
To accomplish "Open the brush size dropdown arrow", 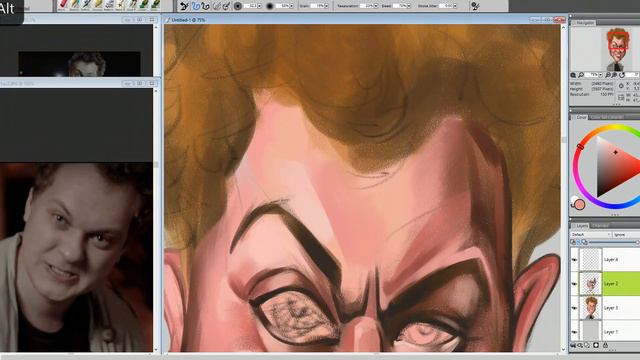I will point(259,6).
